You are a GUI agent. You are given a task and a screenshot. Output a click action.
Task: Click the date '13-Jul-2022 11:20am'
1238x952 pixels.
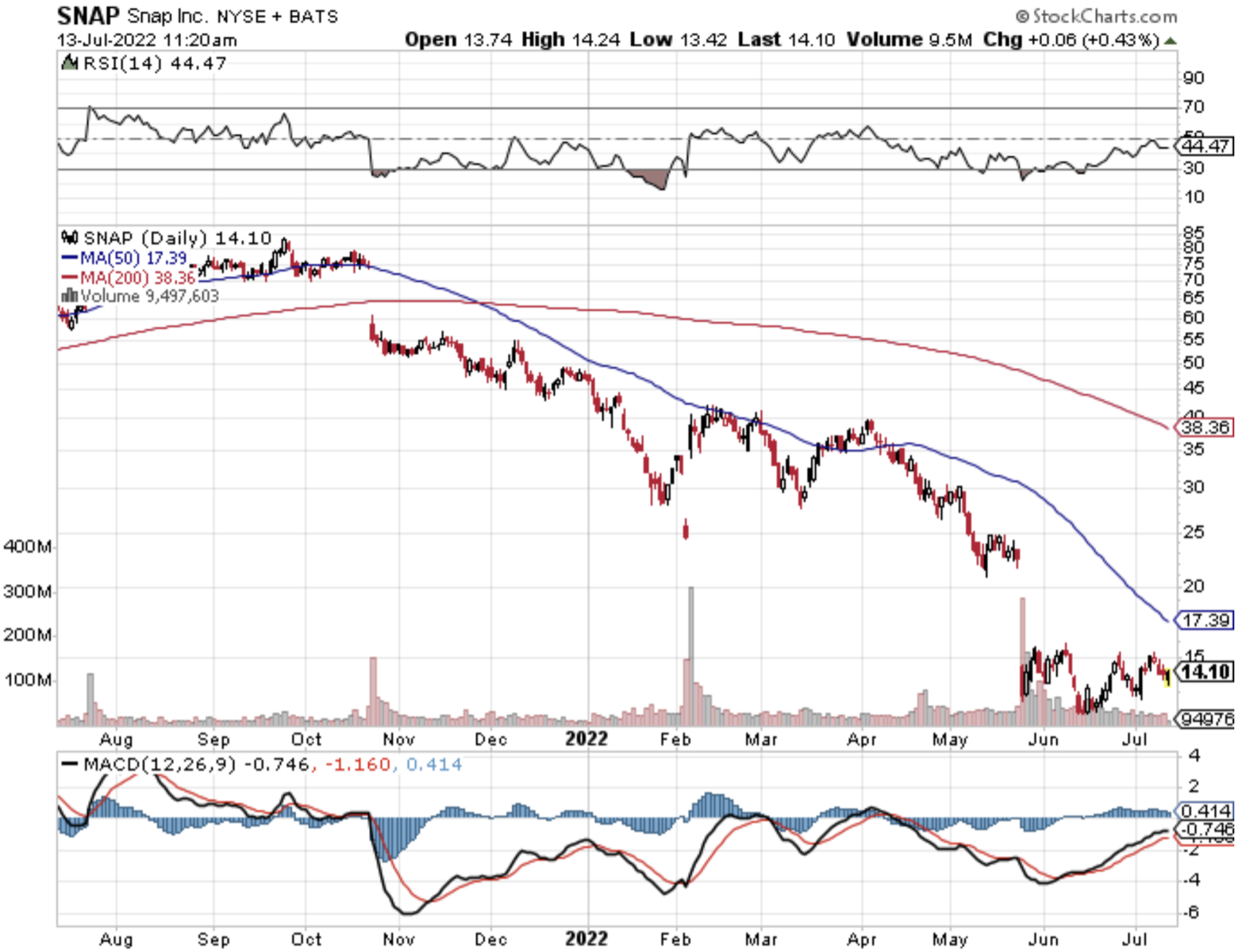[147, 40]
